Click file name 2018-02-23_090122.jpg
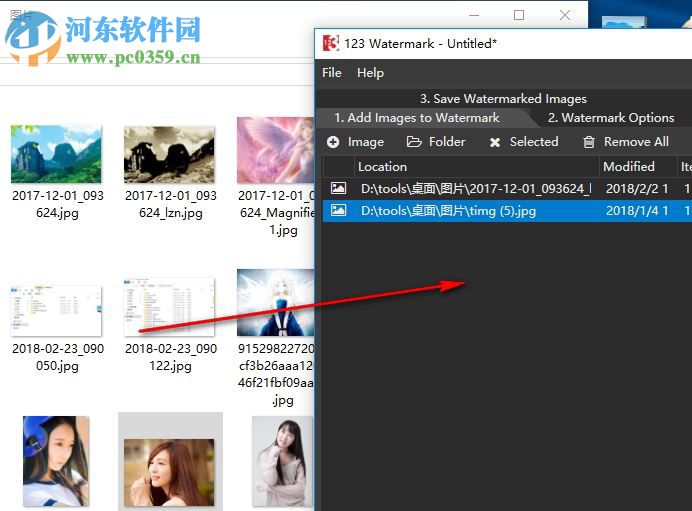 (171, 357)
